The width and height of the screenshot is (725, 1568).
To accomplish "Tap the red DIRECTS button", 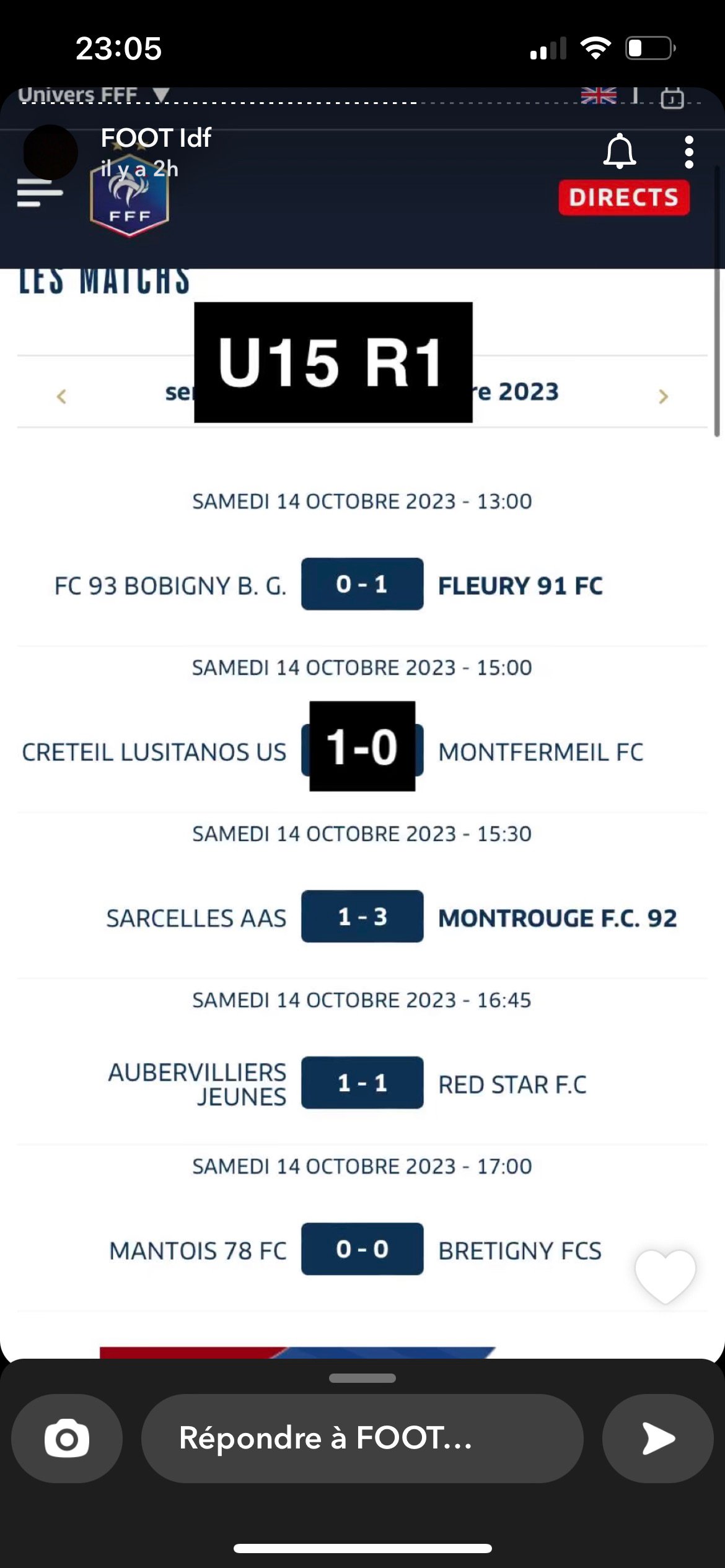I will (624, 198).
